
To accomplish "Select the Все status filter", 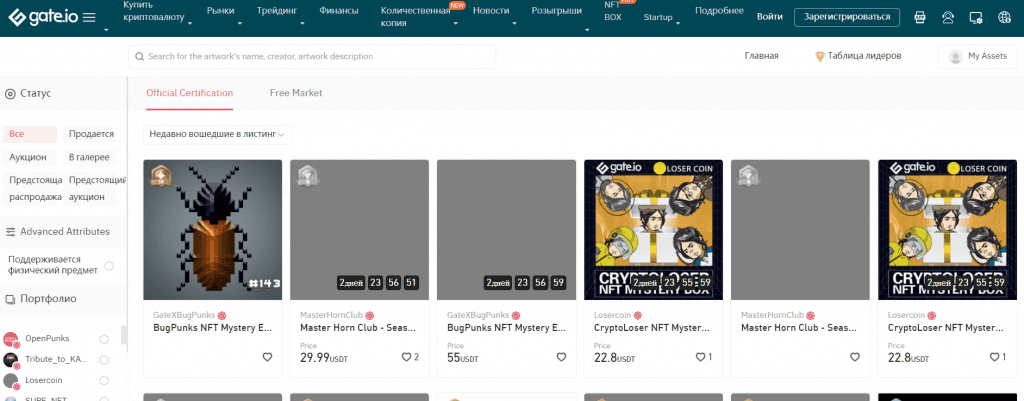I will coord(30,134).
